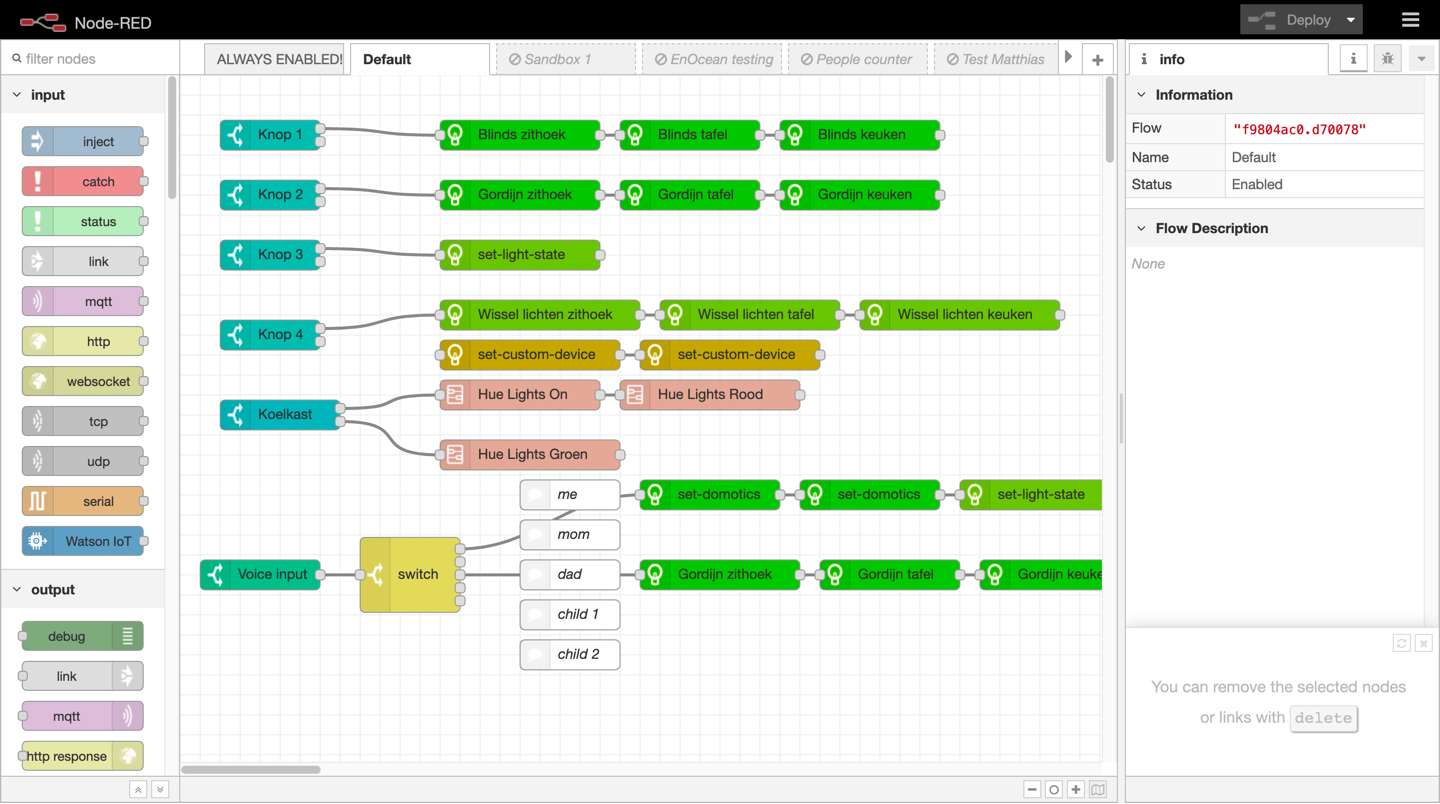Add a new flow tab with plus
Image resolution: width=1440 pixels, height=804 pixels.
pos(1097,60)
